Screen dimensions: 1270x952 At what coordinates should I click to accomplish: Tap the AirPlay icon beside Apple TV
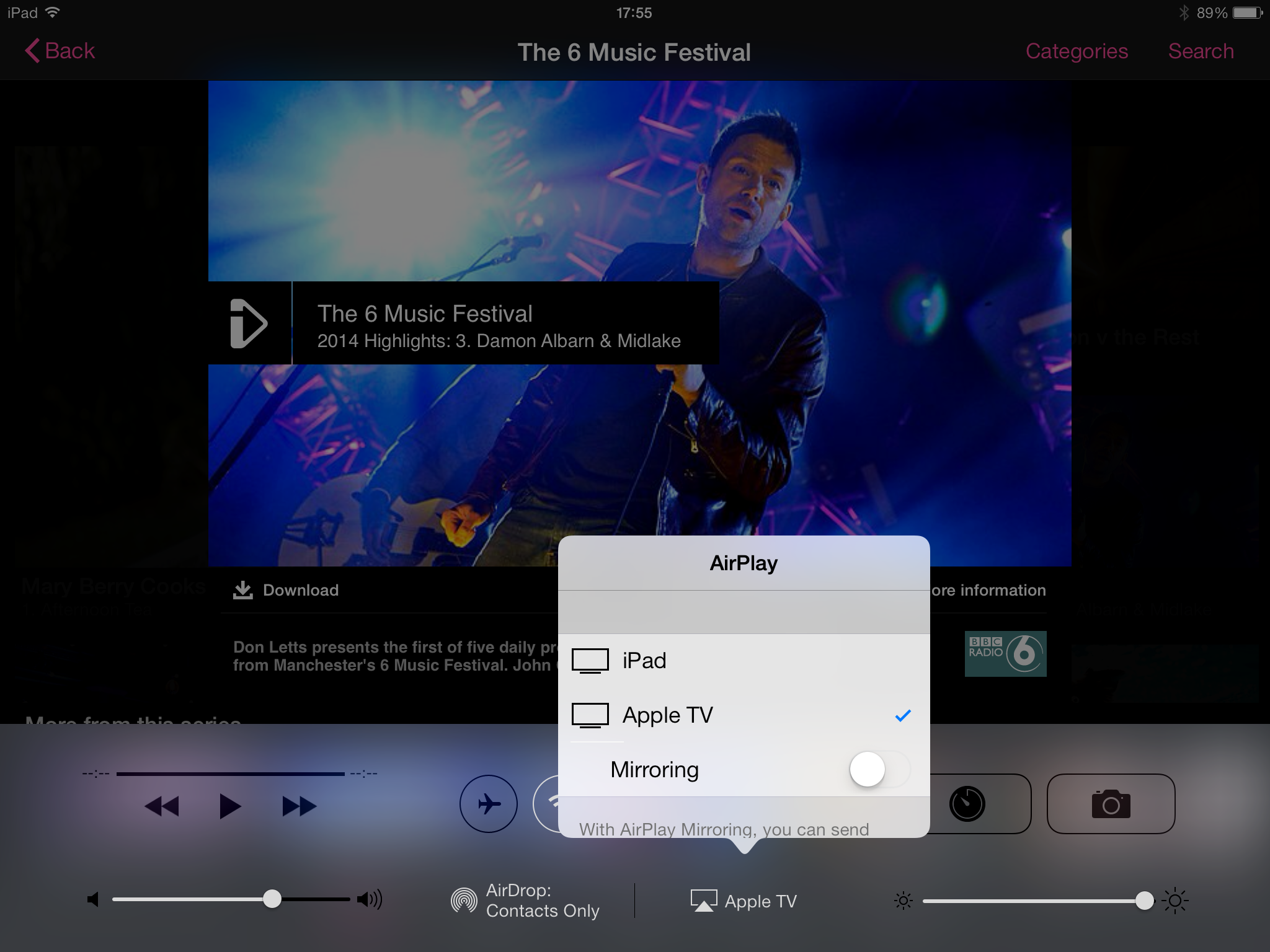pyautogui.click(x=704, y=901)
